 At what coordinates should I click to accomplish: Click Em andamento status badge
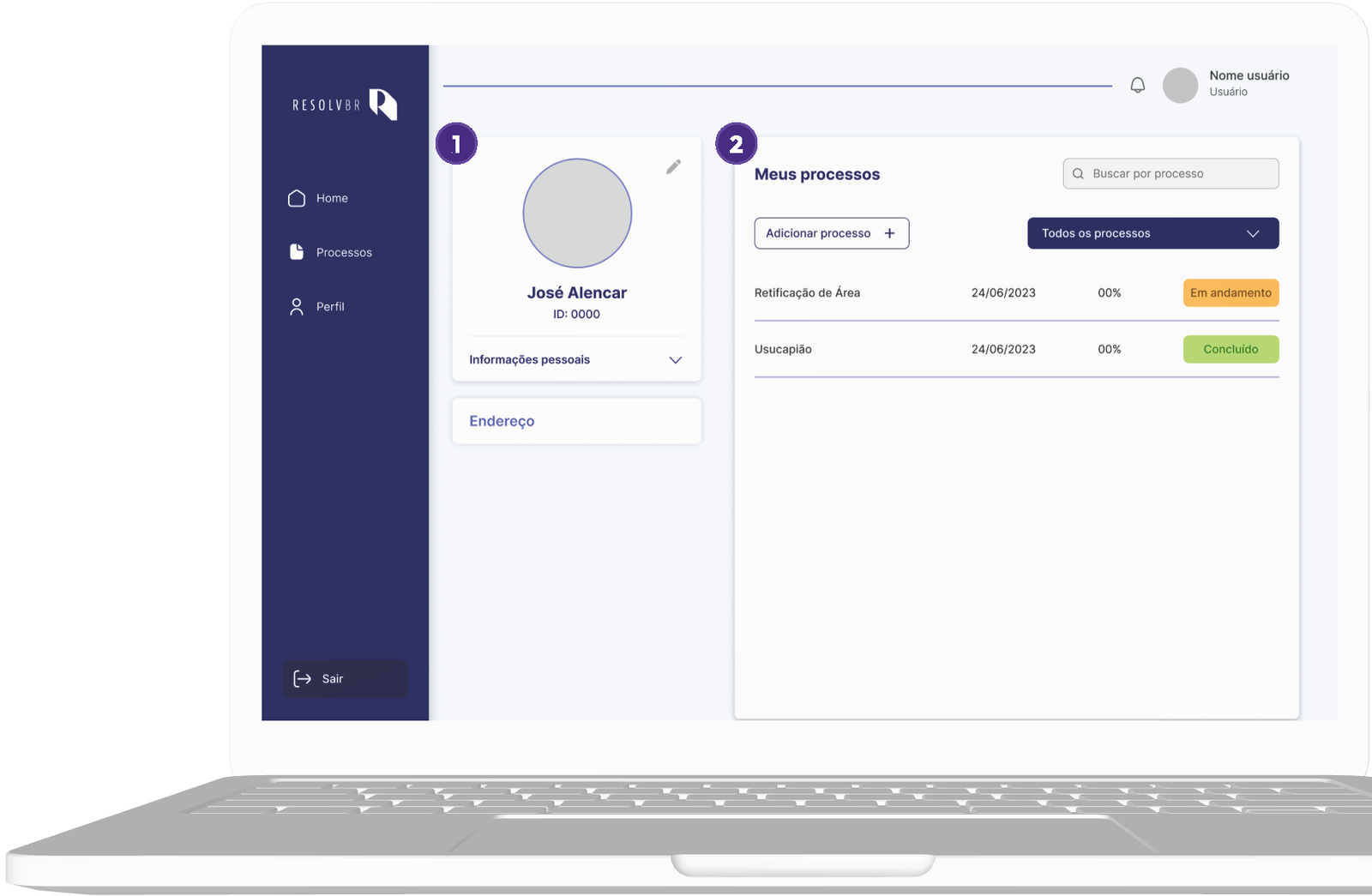click(1231, 292)
